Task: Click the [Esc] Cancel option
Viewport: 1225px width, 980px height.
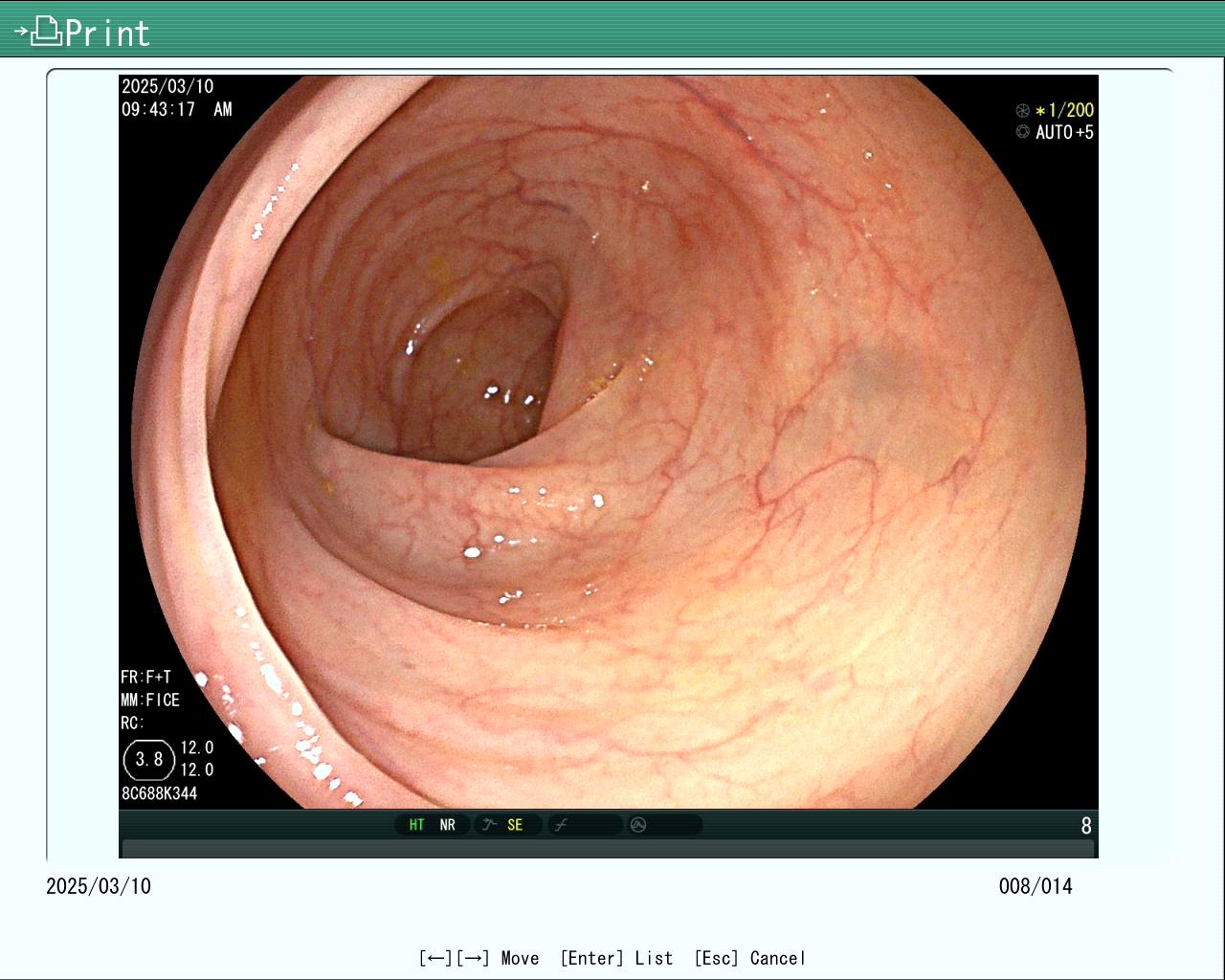Action: pyautogui.click(x=749, y=958)
